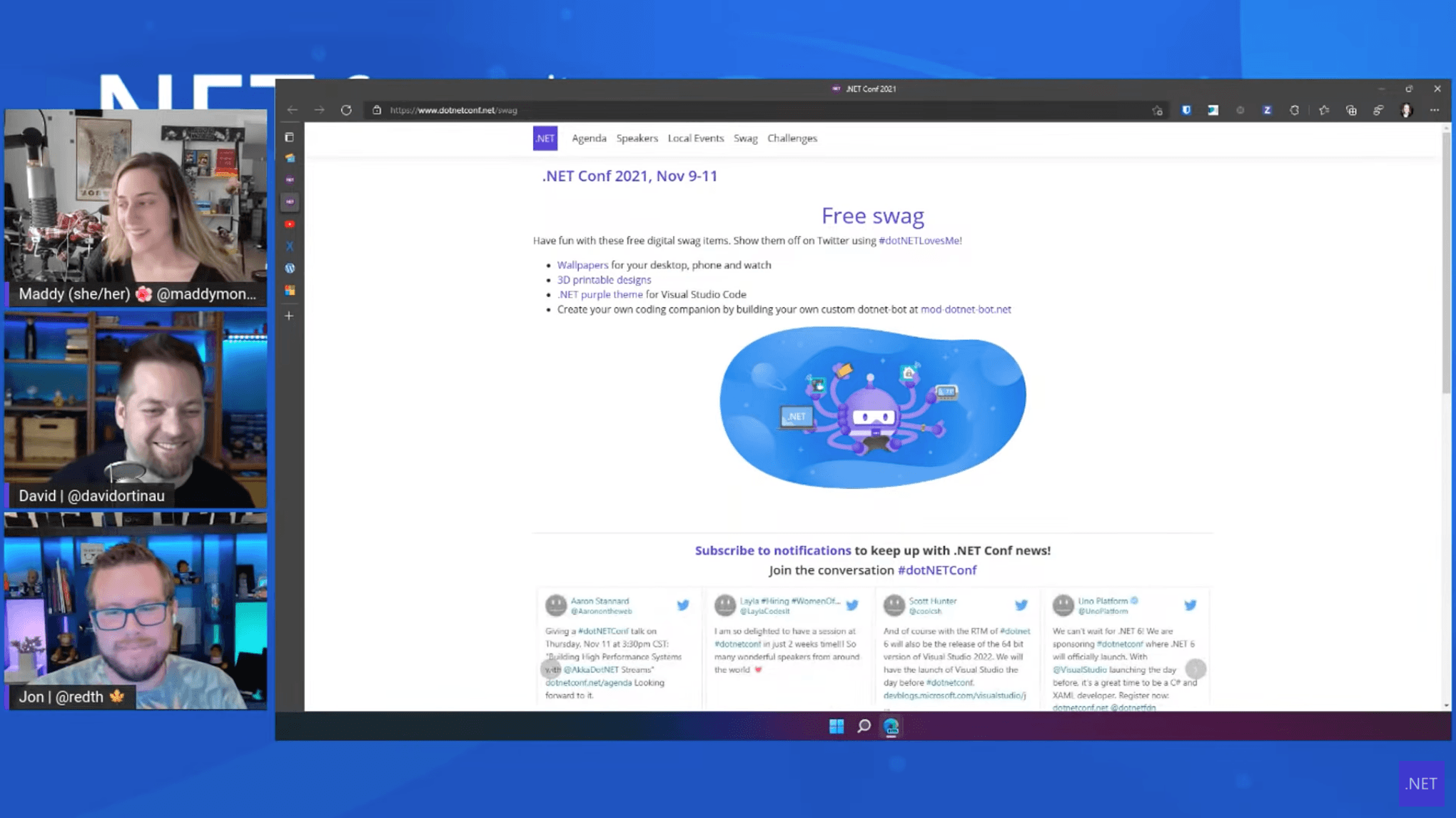Open the Windows Start button
Image resolution: width=1456 pixels, height=818 pixels.
coord(836,726)
